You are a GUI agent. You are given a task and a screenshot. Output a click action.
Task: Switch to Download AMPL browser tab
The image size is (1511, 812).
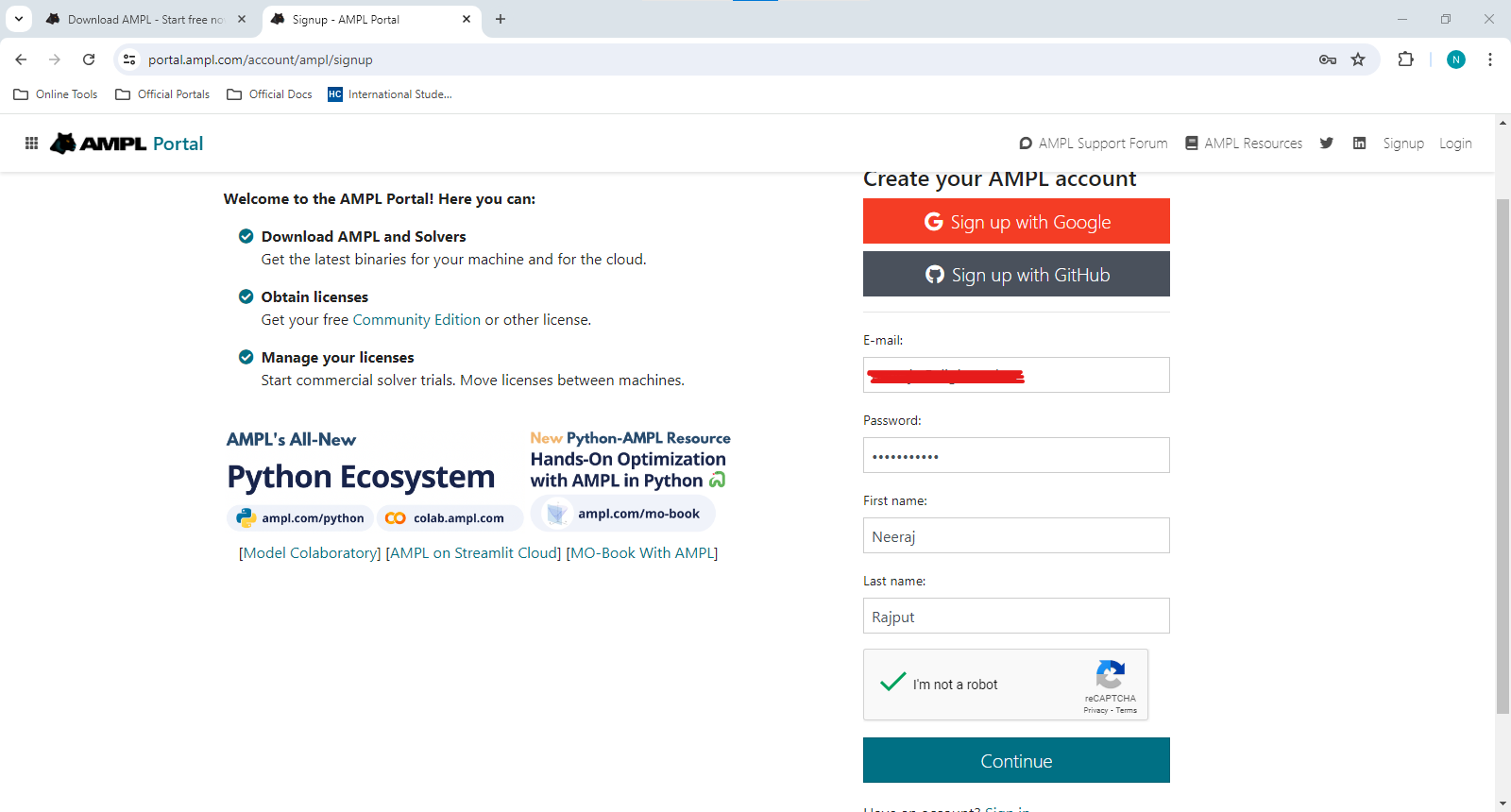coord(145,19)
